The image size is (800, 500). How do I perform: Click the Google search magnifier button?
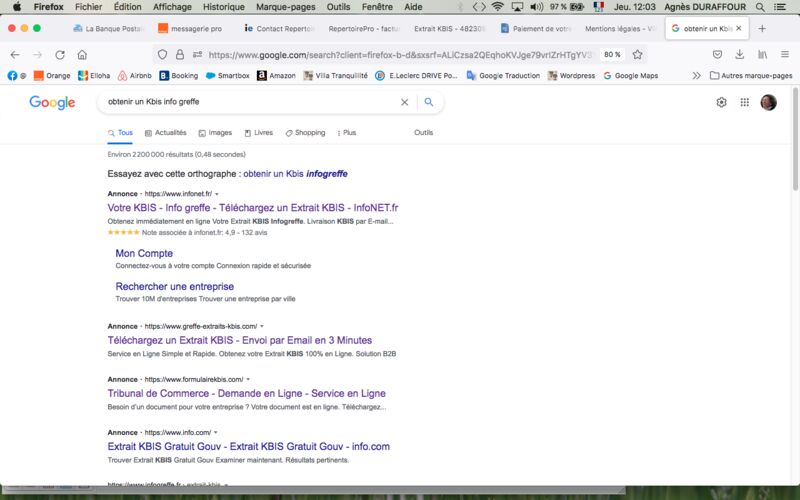(x=429, y=102)
